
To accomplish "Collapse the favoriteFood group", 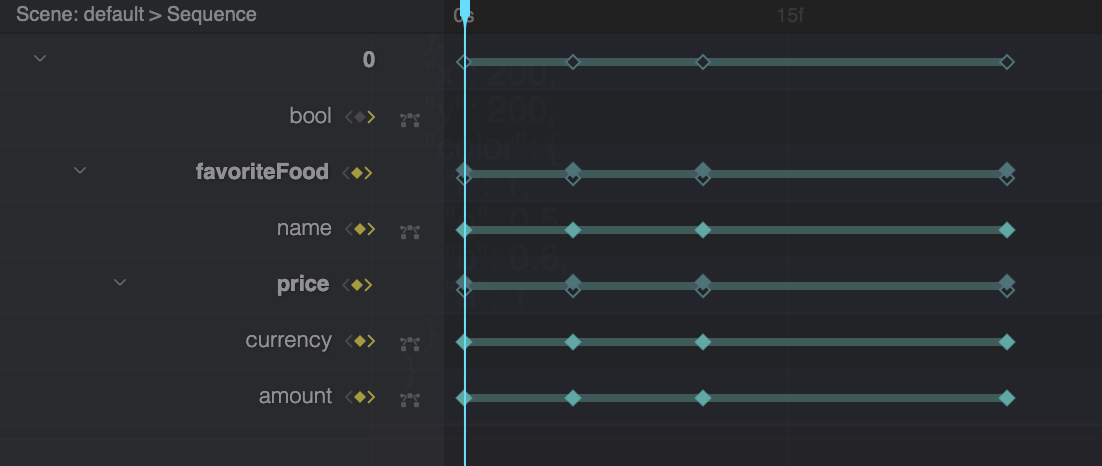I will [x=80, y=171].
